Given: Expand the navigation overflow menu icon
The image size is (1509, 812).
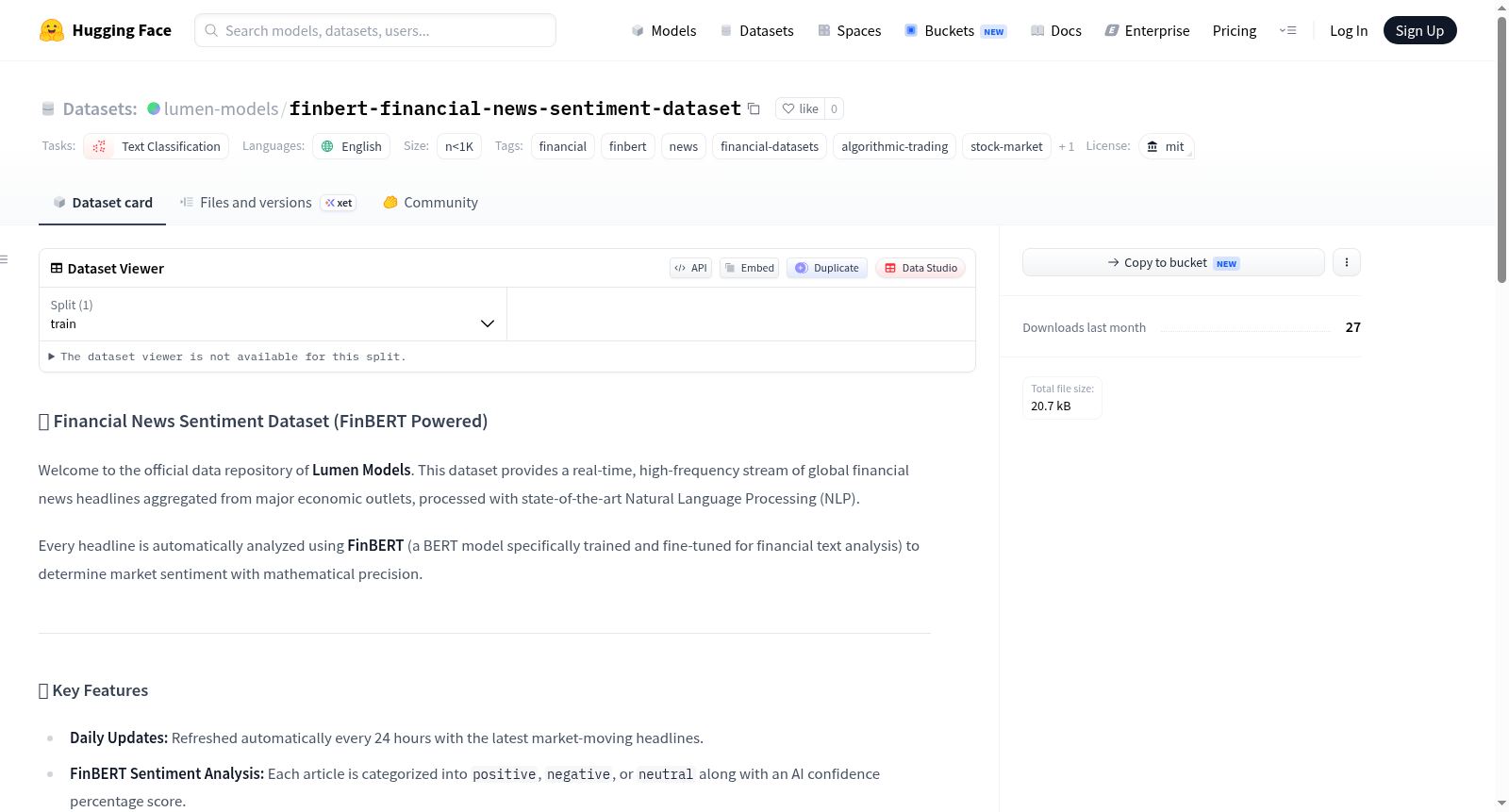Looking at the screenshot, I should coord(1287,30).
